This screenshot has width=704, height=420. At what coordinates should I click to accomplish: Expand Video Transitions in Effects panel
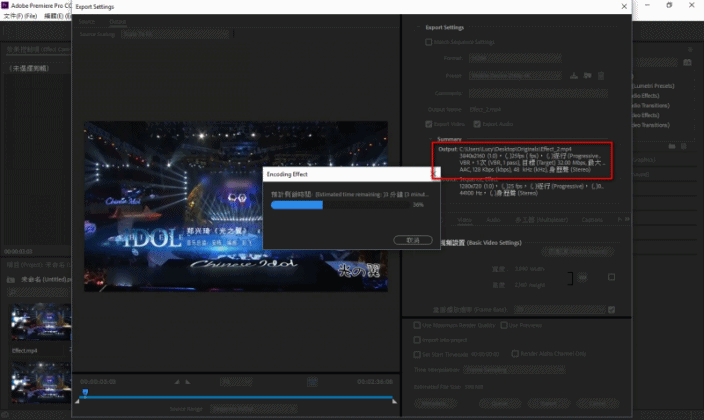click(651, 125)
